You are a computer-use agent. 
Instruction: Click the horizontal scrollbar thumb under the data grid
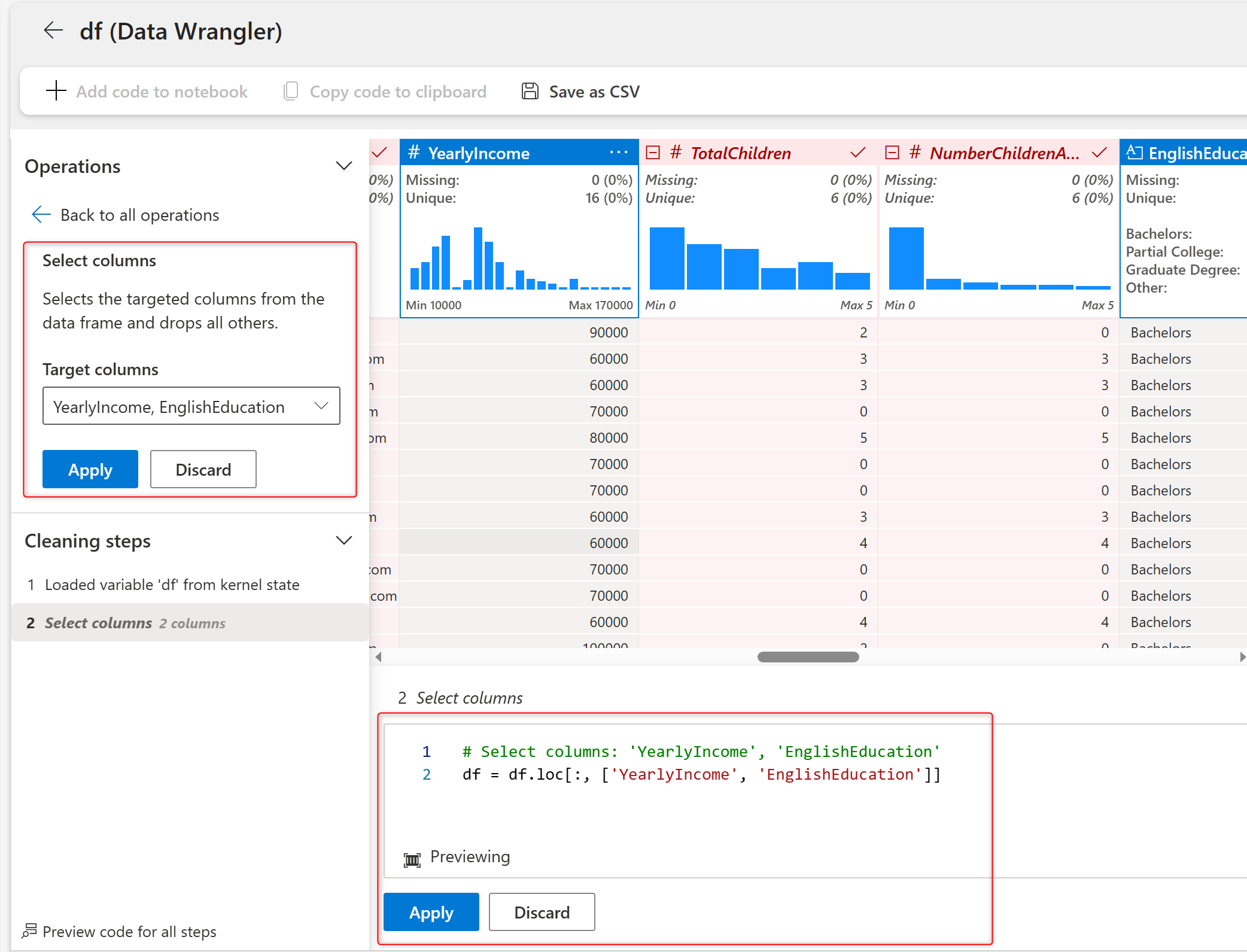pyautogui.click(x=808, y=657)
